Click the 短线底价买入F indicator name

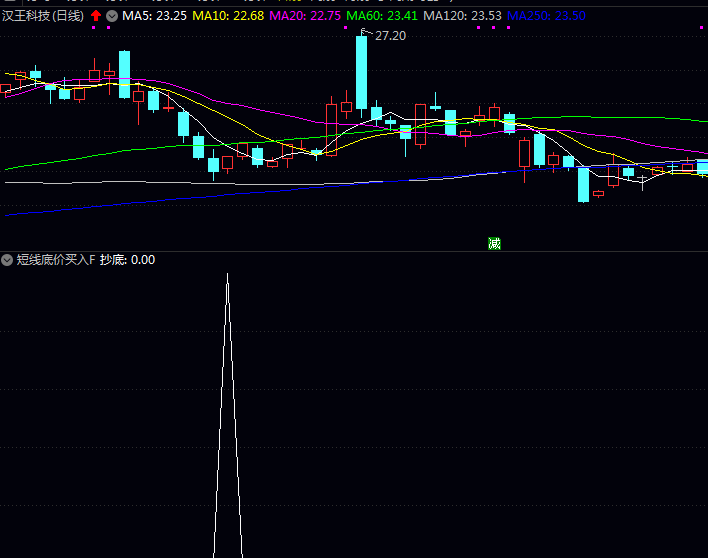click(x=55, y=260)
